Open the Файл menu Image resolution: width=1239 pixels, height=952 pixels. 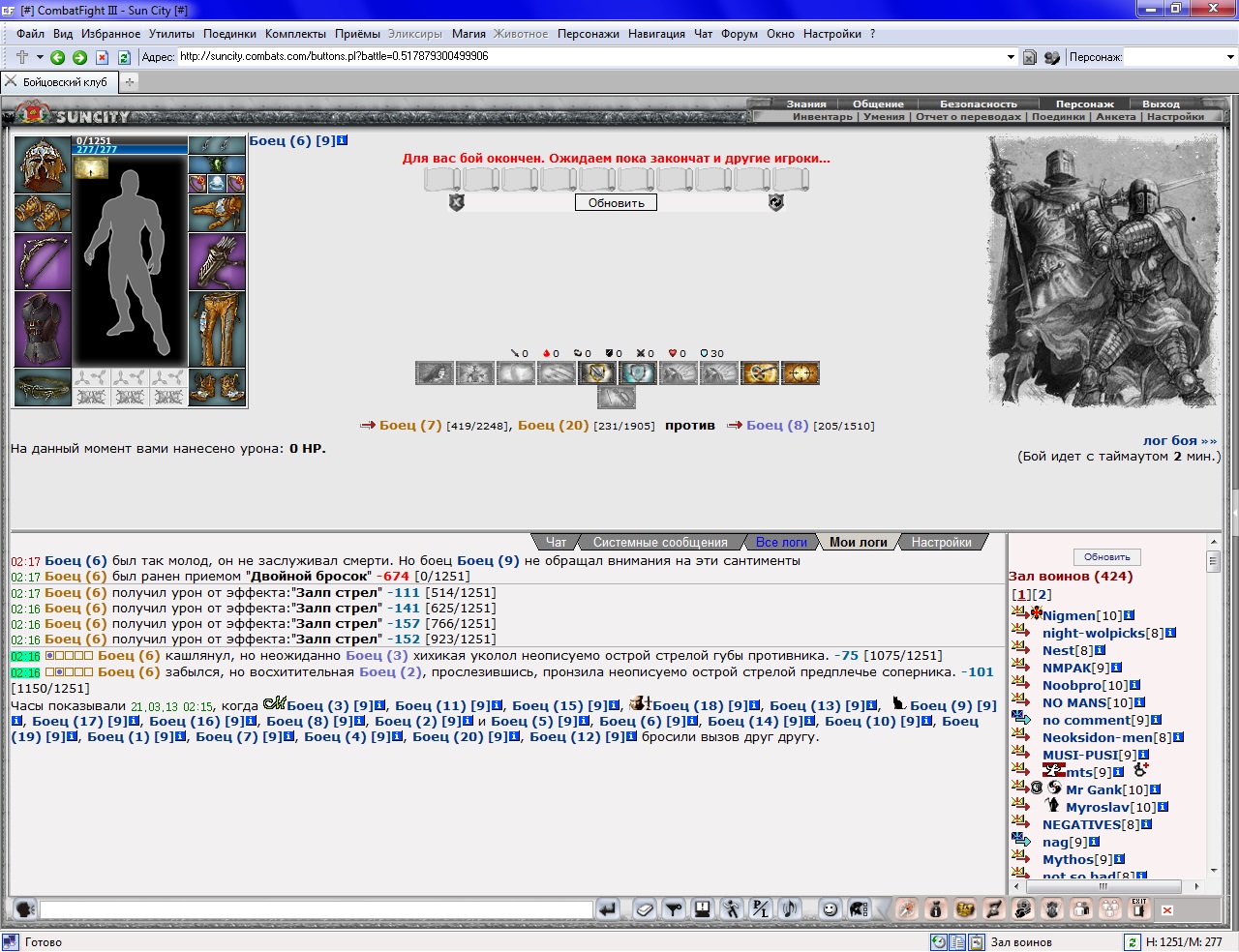point(30,34)
